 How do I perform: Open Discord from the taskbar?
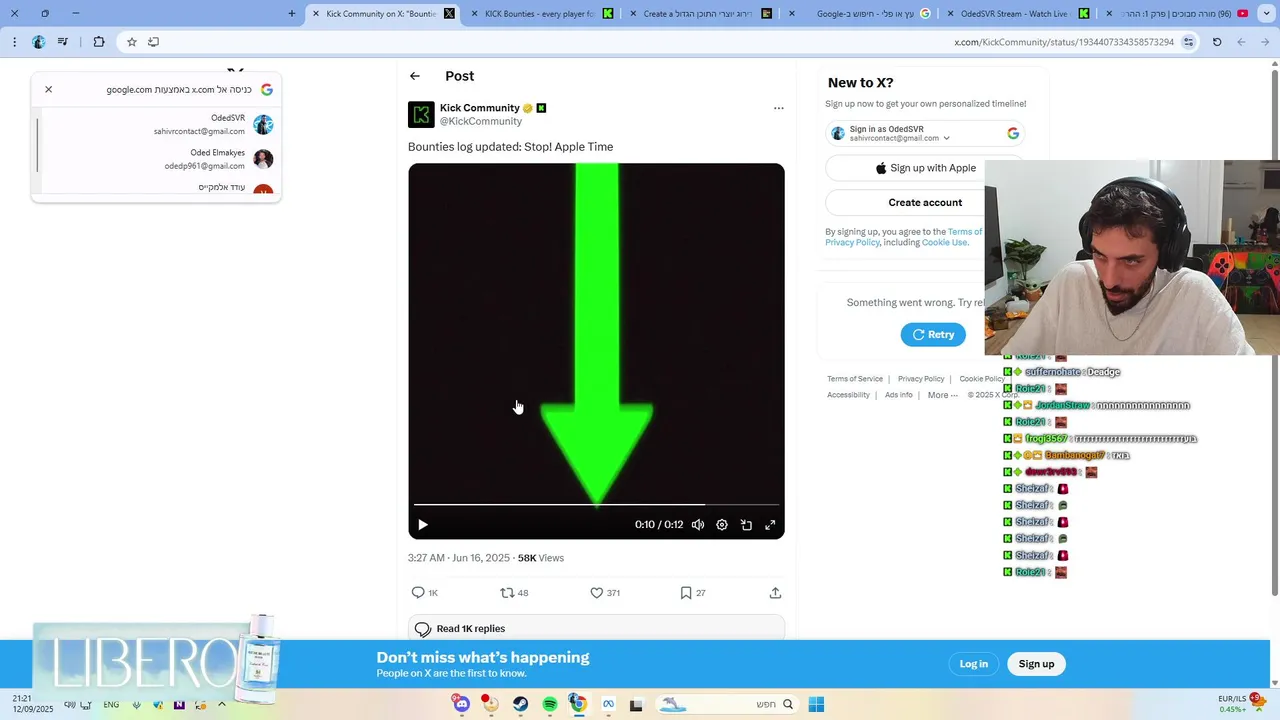click(461, 704)
